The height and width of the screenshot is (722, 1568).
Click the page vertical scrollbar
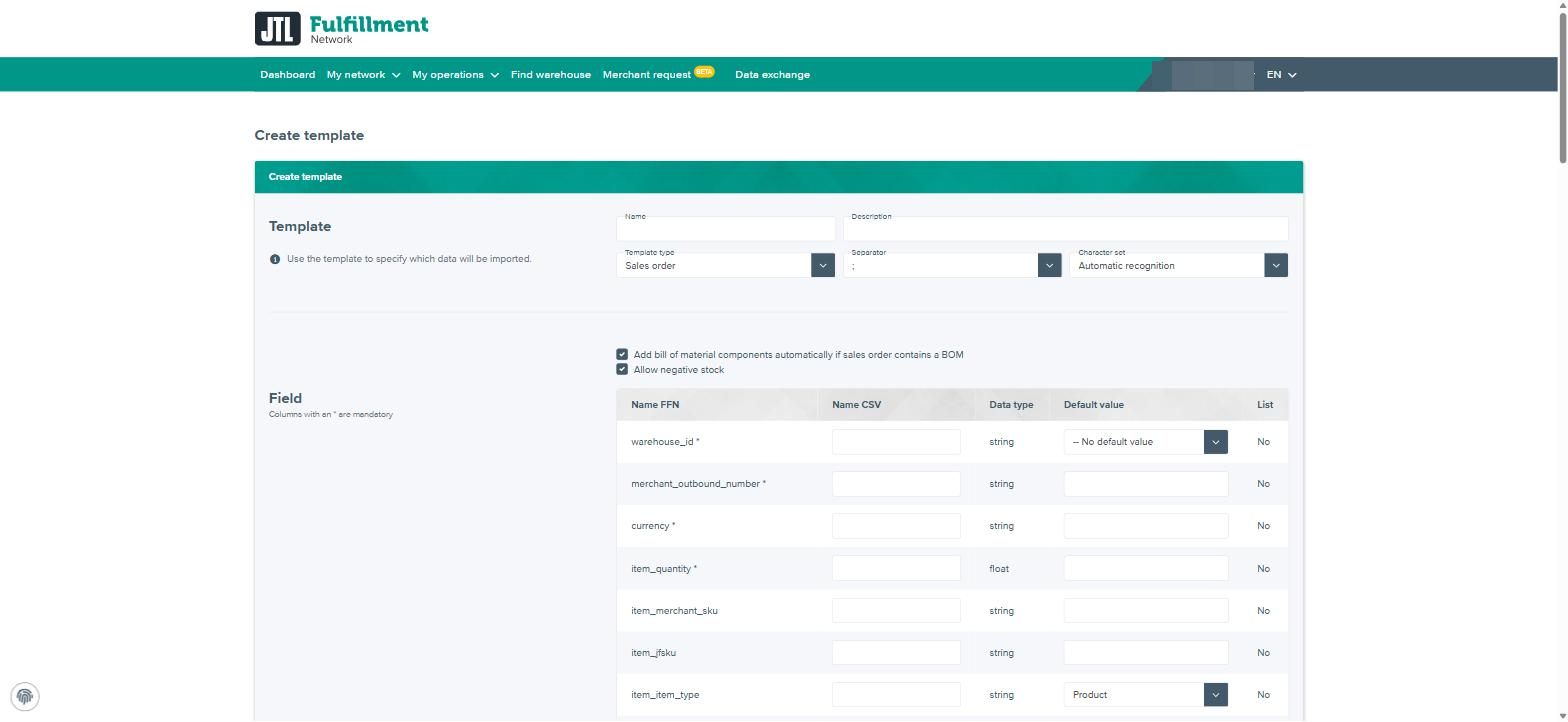coord(1562,89)
